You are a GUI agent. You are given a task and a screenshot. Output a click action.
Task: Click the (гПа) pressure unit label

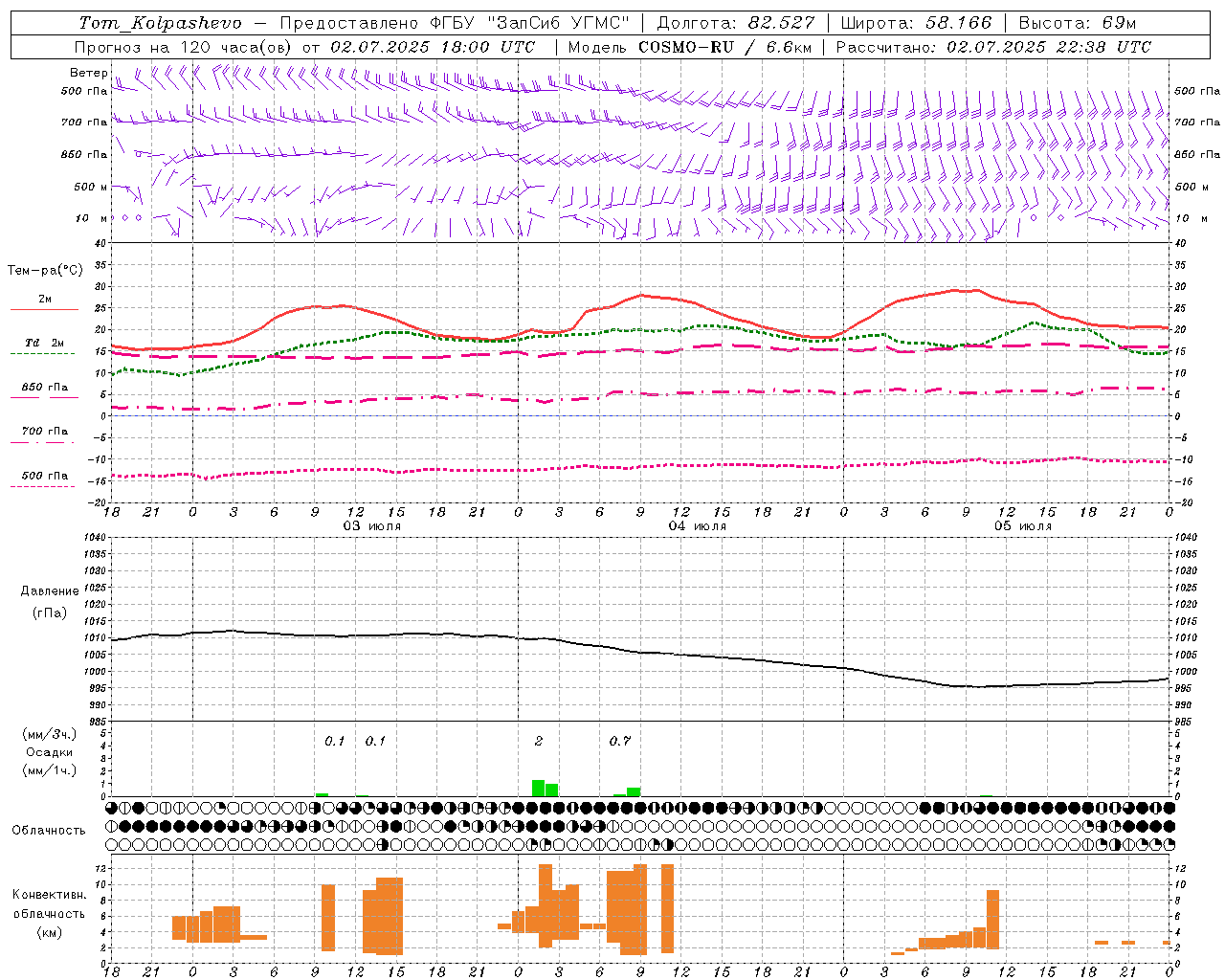pyautogui.click(x=50, y=613)
